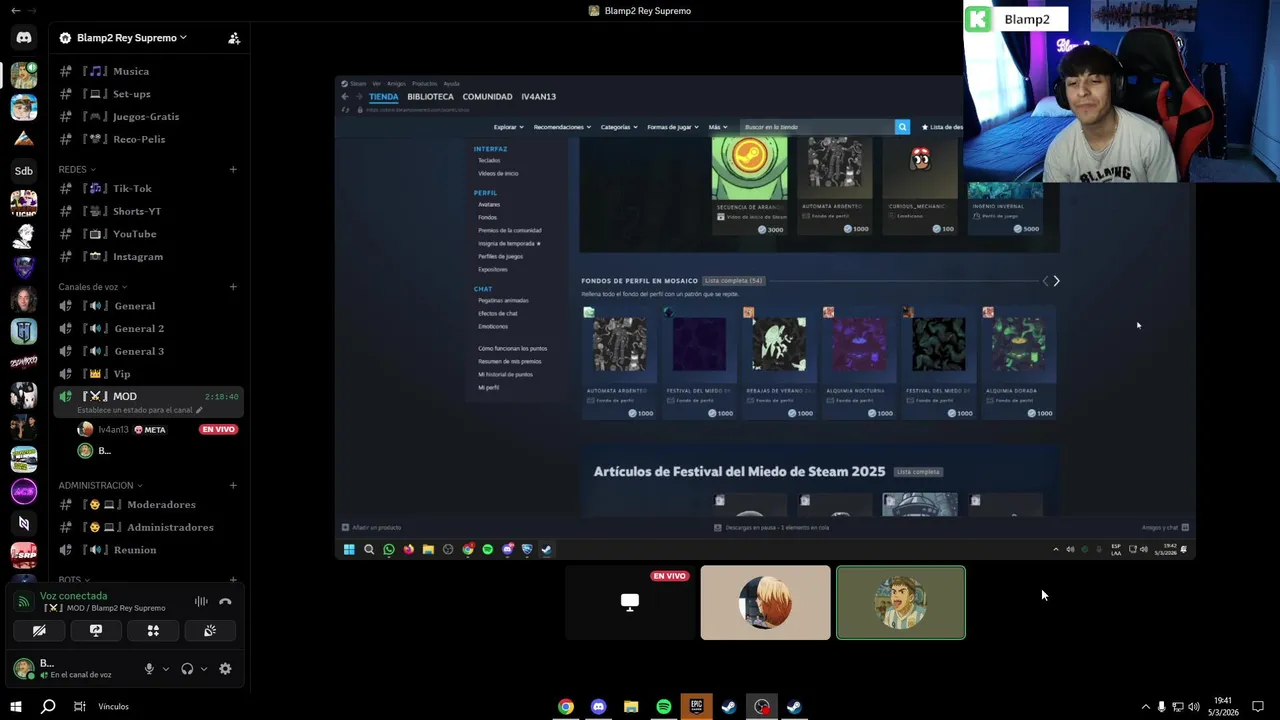Collapse the Canales de voz category
Viewport: 1280px width, 720px height.
92,287
